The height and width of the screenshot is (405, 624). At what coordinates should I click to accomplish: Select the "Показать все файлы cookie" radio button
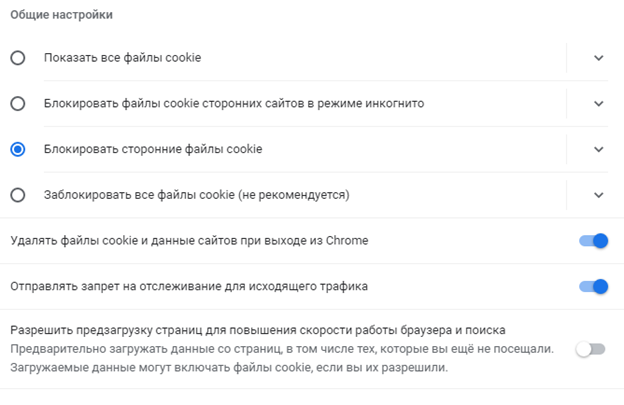17,58
